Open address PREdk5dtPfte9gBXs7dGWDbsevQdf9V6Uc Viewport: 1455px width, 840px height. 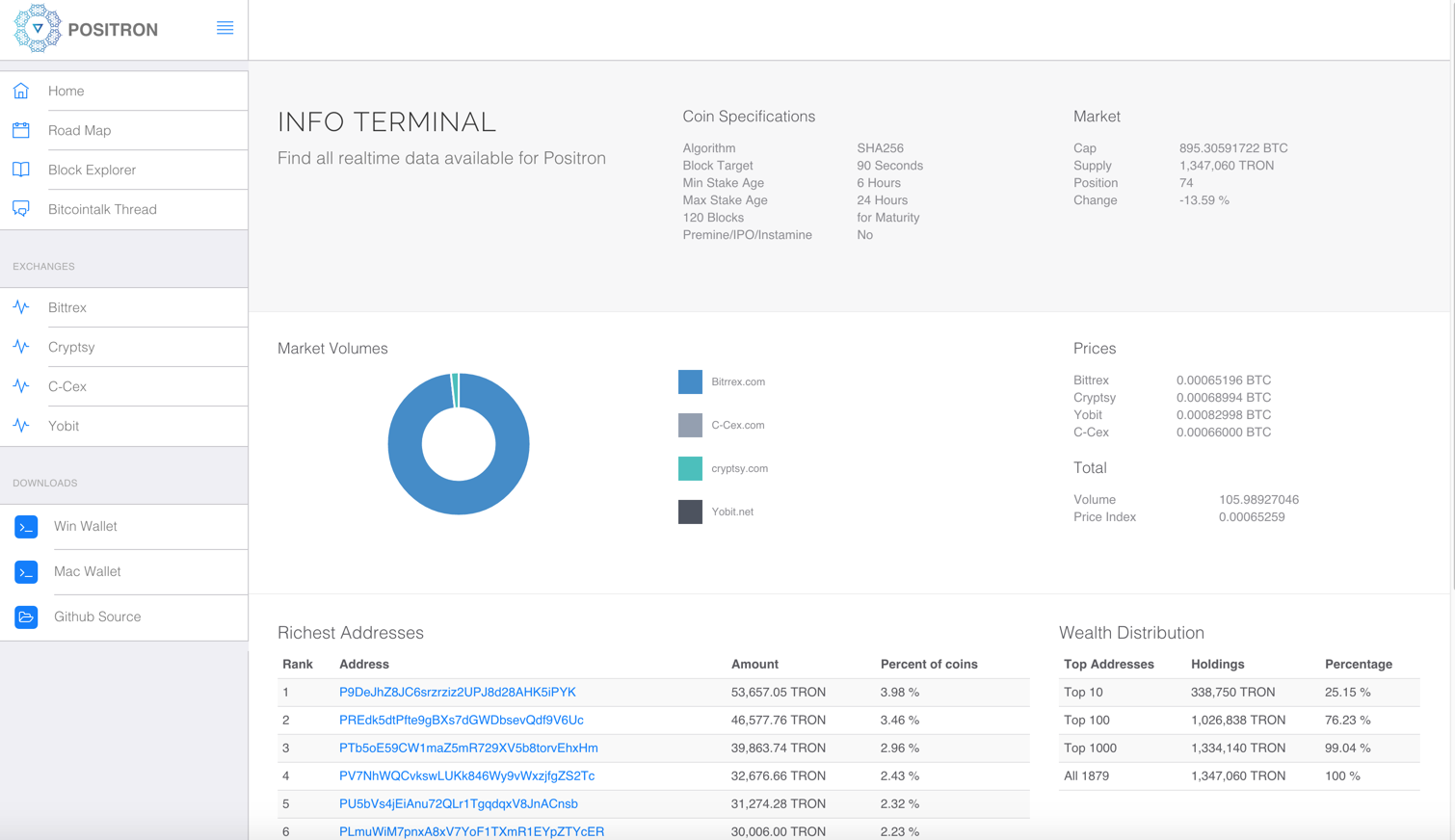point(462,720)
